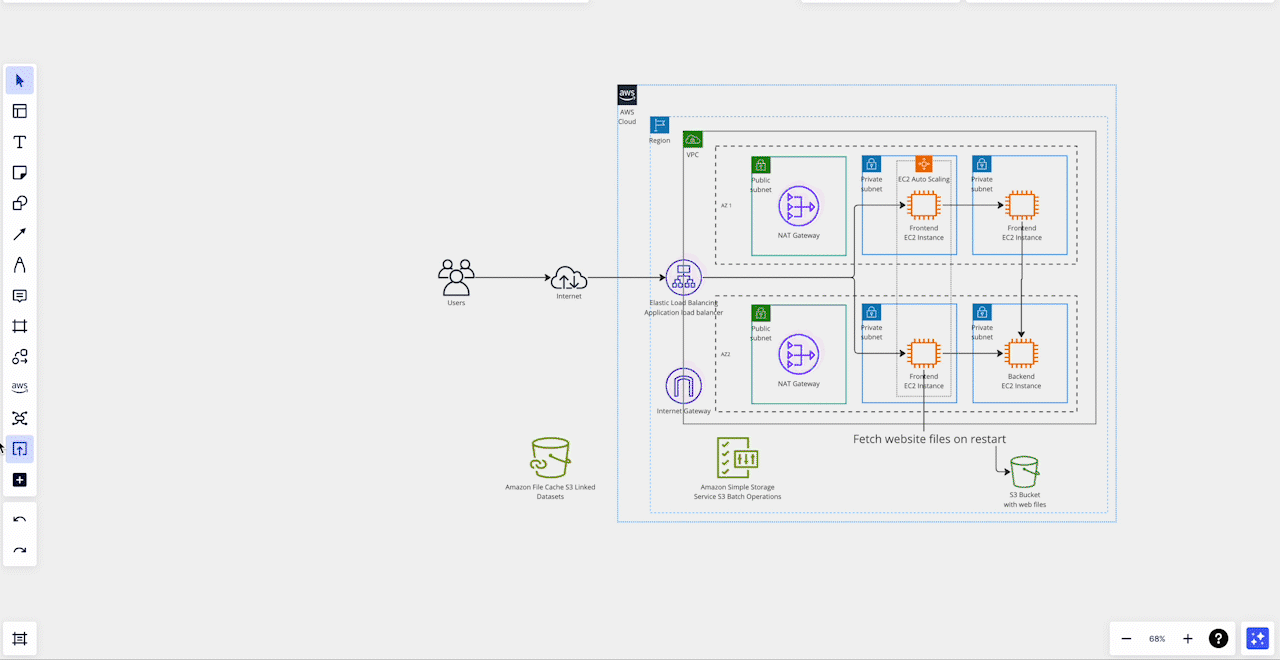The height and width of the screenshot is (660, 1280).
Task: Zoom in with the plus button
Action: point(1188,638)
